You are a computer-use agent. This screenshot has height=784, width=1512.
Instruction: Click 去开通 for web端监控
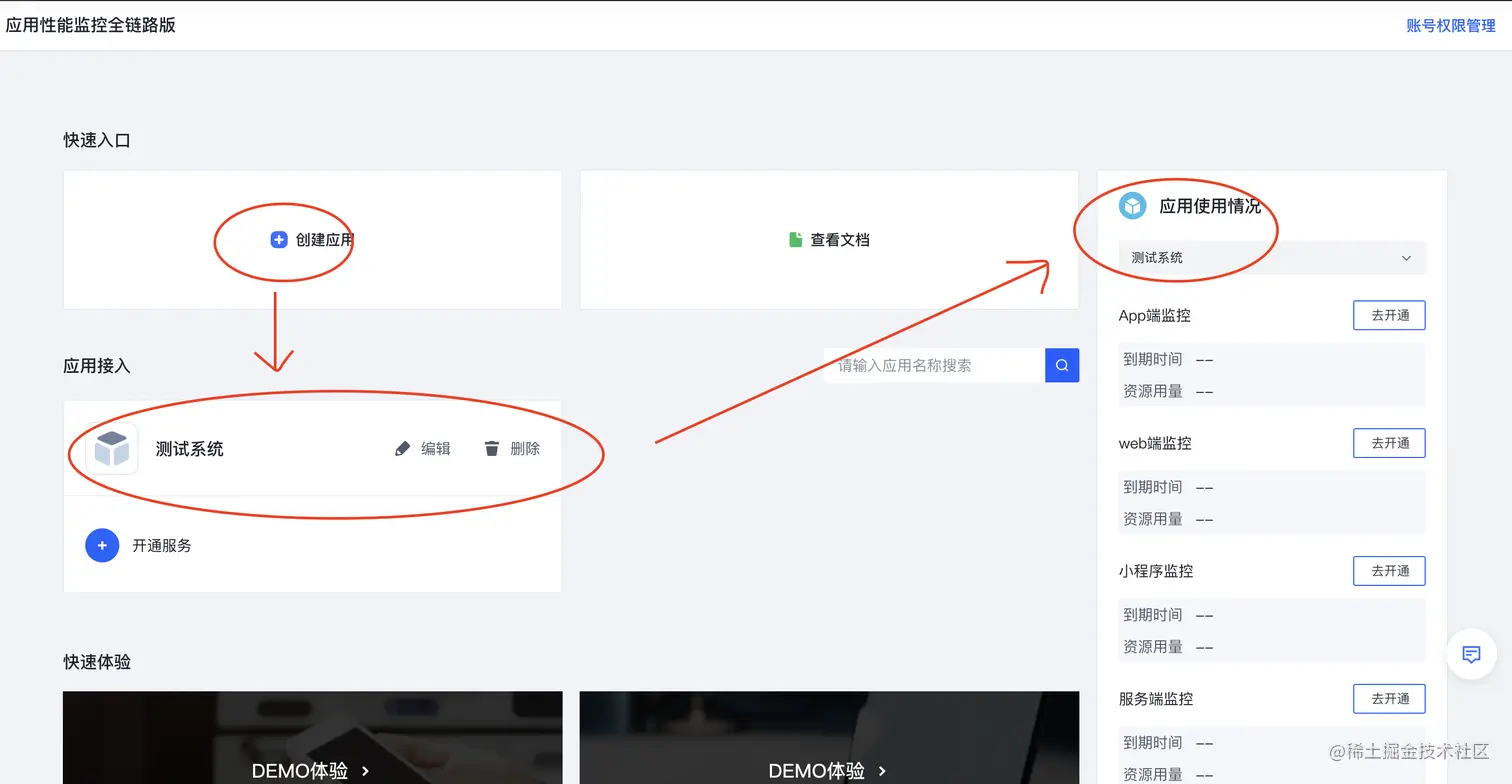point(1389,443)
